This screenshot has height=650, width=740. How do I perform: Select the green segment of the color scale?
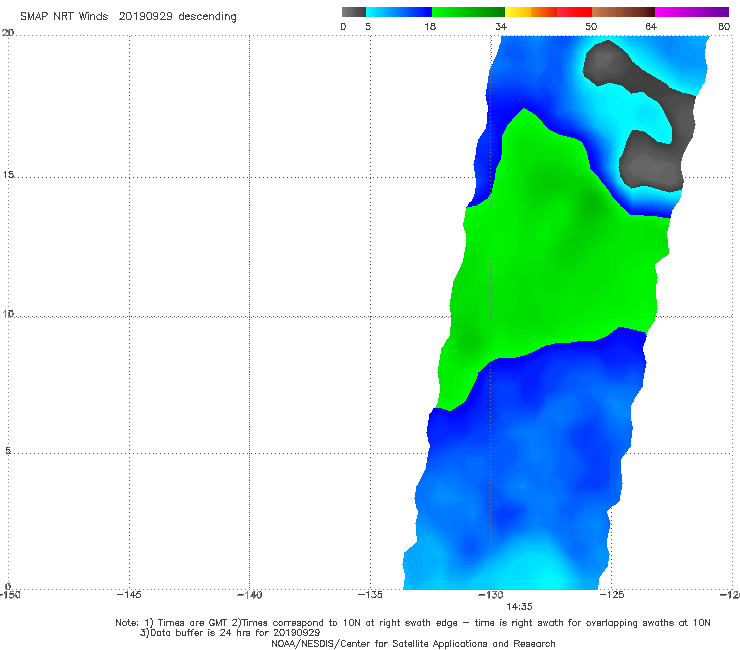468,12
